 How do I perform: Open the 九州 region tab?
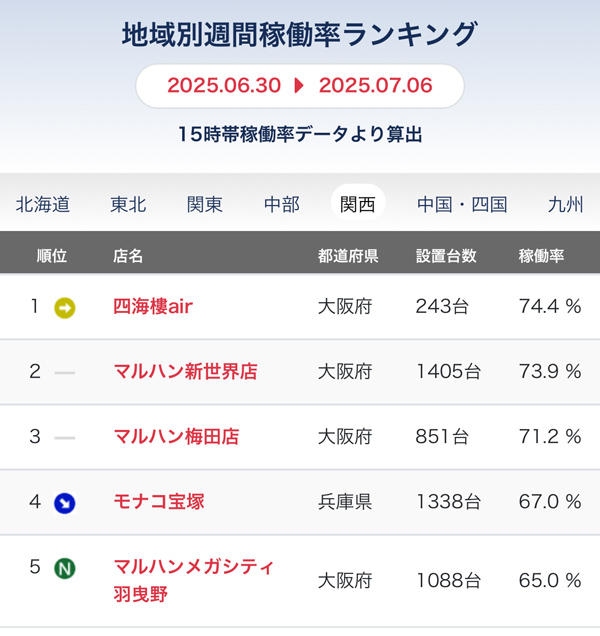tap(566, 204)
